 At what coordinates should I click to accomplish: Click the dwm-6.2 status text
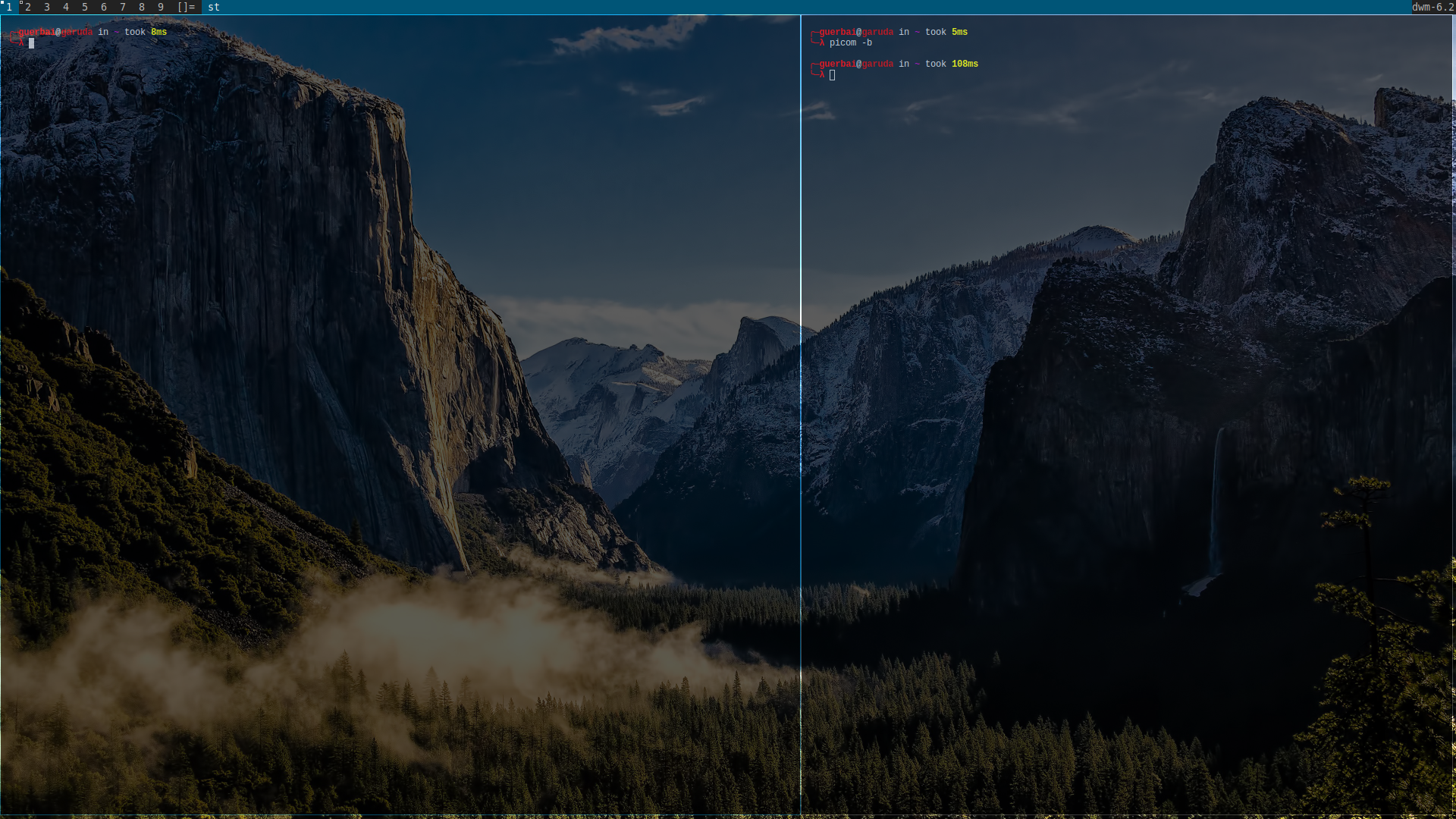coord(1432,7)
